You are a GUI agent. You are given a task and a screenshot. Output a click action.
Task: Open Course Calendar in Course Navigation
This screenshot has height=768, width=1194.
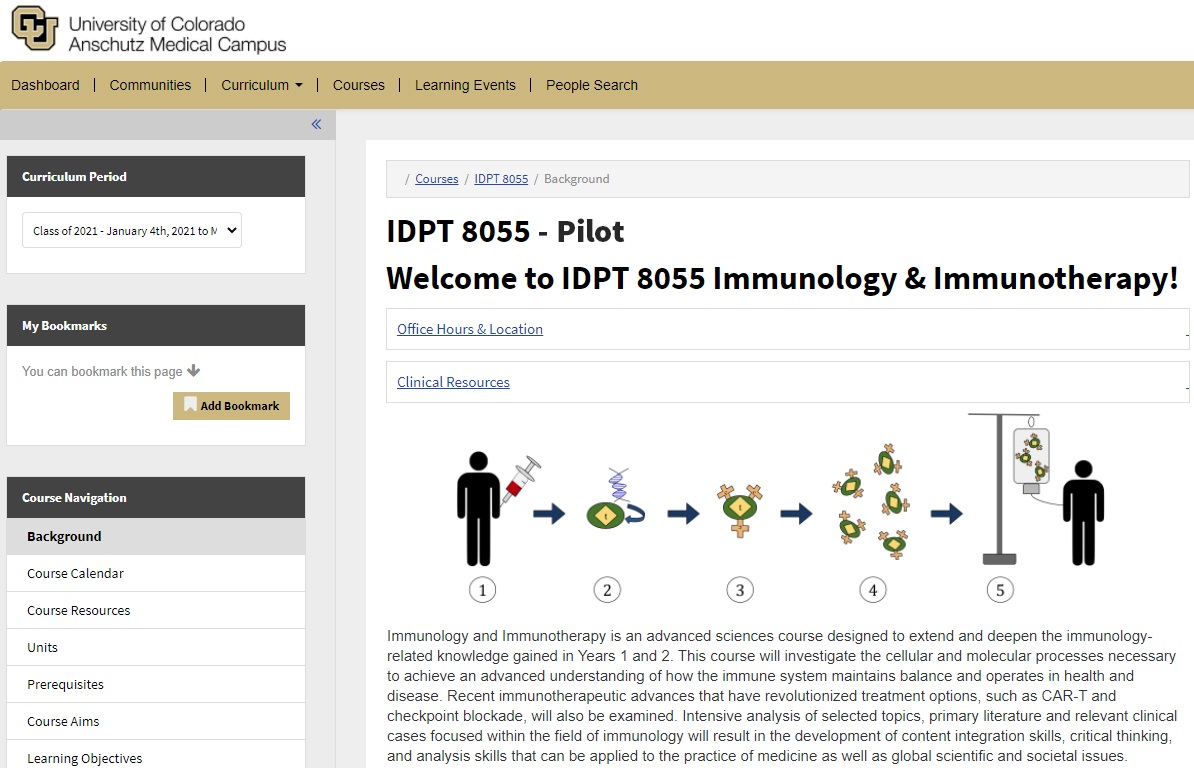(x=76, y=574)
